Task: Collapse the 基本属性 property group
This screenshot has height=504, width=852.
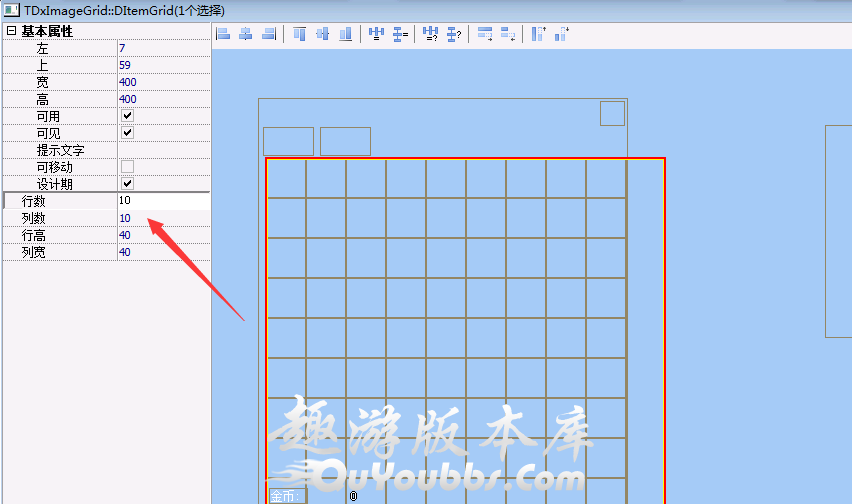Action: coord(11,31)
